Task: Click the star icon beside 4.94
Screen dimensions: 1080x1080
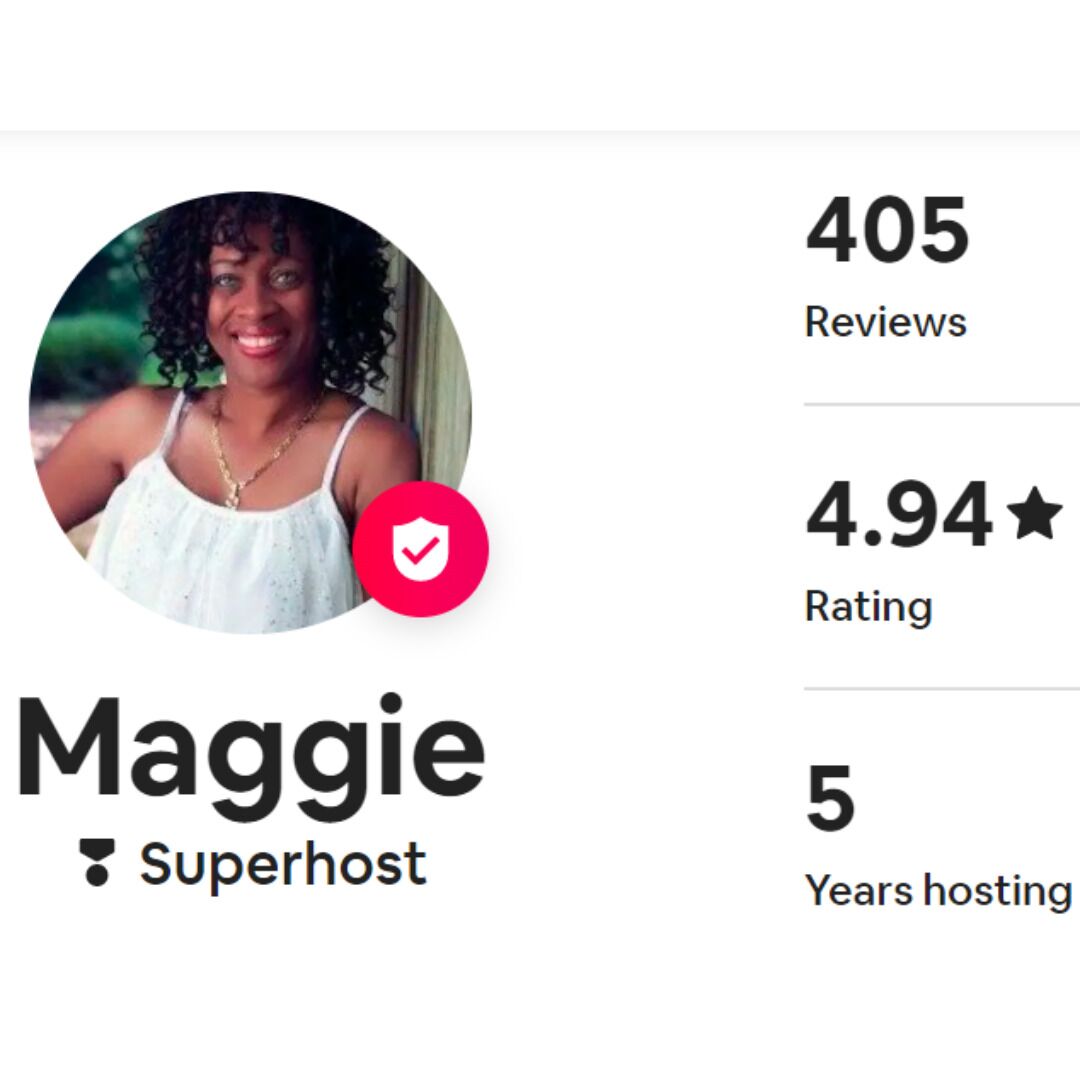Action: [x=1034, y=512]
